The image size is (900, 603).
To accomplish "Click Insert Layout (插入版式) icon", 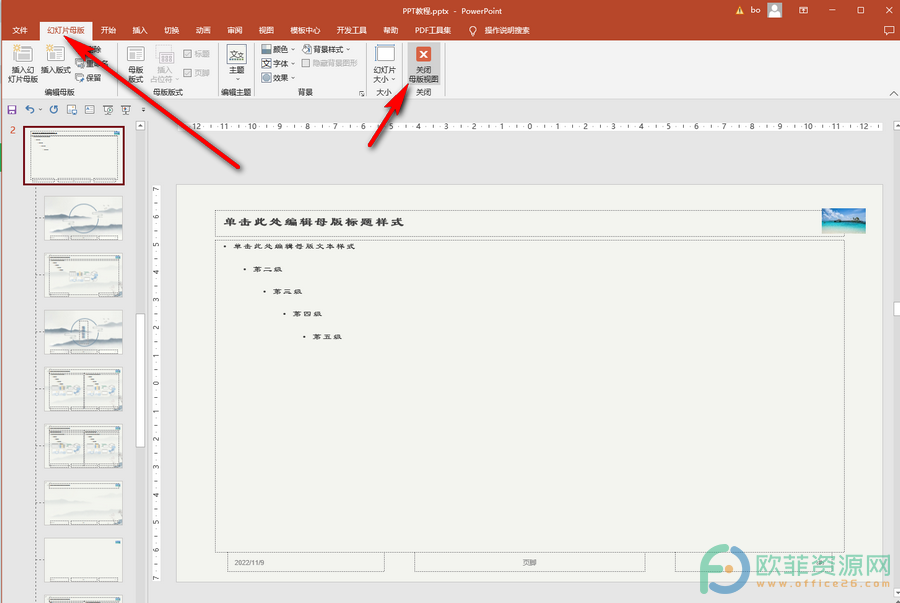I will point(56,59).
